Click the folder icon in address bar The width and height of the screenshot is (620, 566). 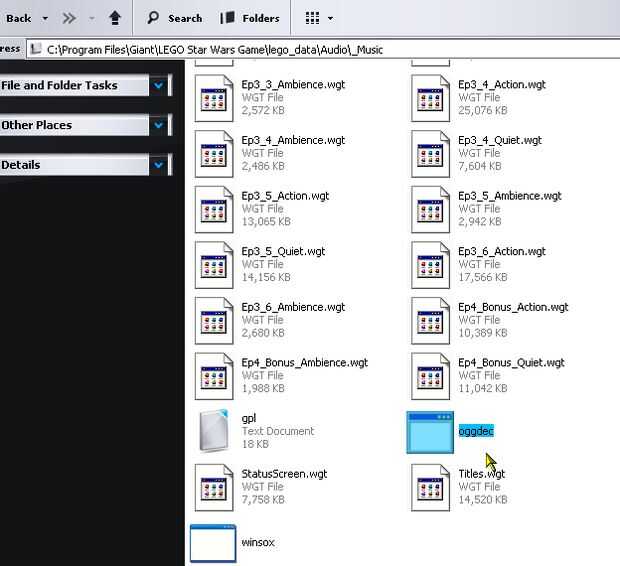coord(36,49)
